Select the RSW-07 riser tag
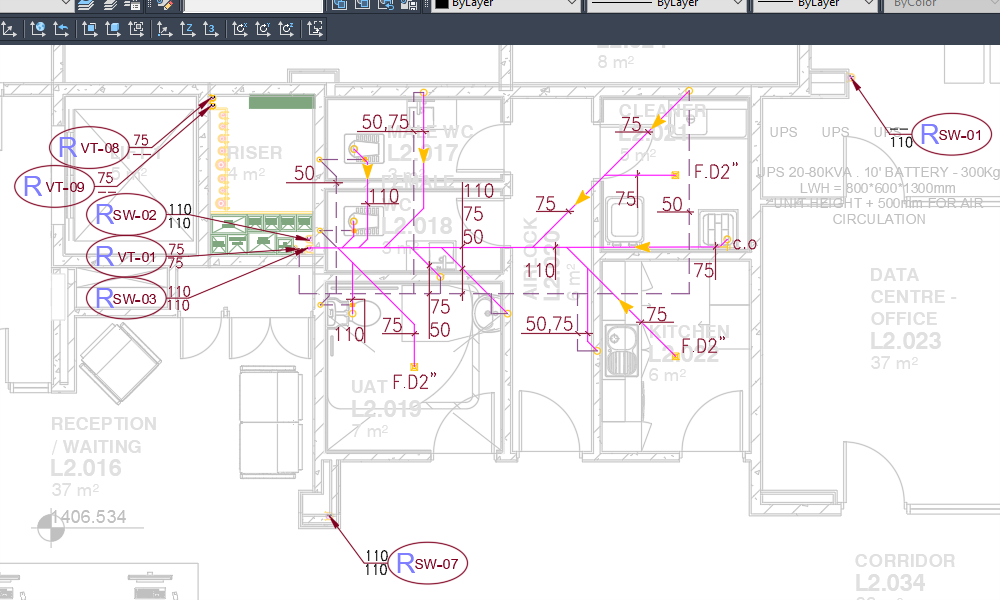 pos(428,563)
